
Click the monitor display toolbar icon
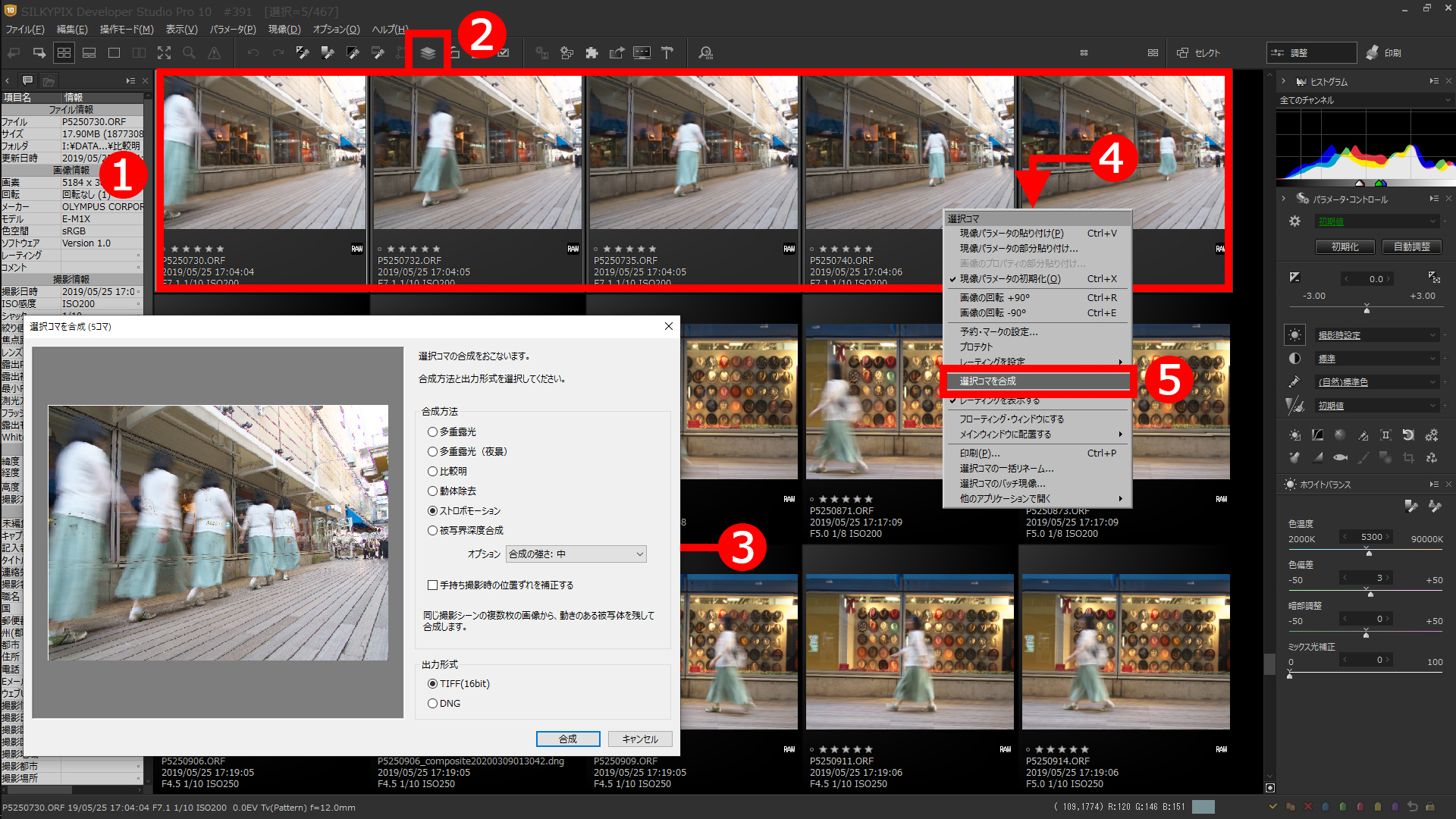click(x=642, y=53)
